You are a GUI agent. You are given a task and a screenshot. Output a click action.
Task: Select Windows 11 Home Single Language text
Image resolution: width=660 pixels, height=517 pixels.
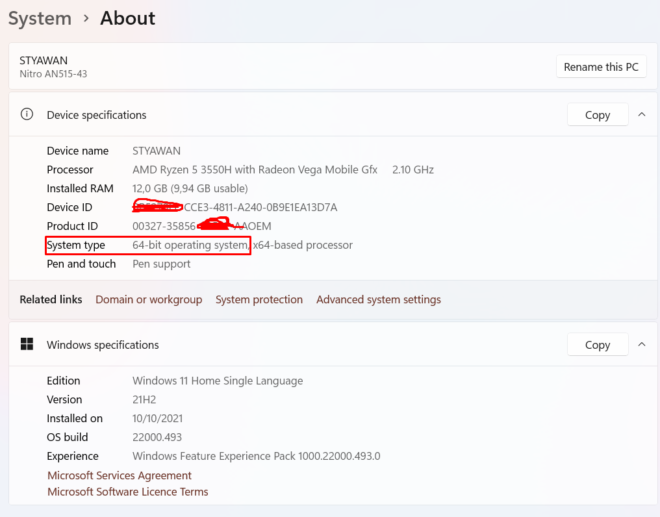(x=218, y=381)
